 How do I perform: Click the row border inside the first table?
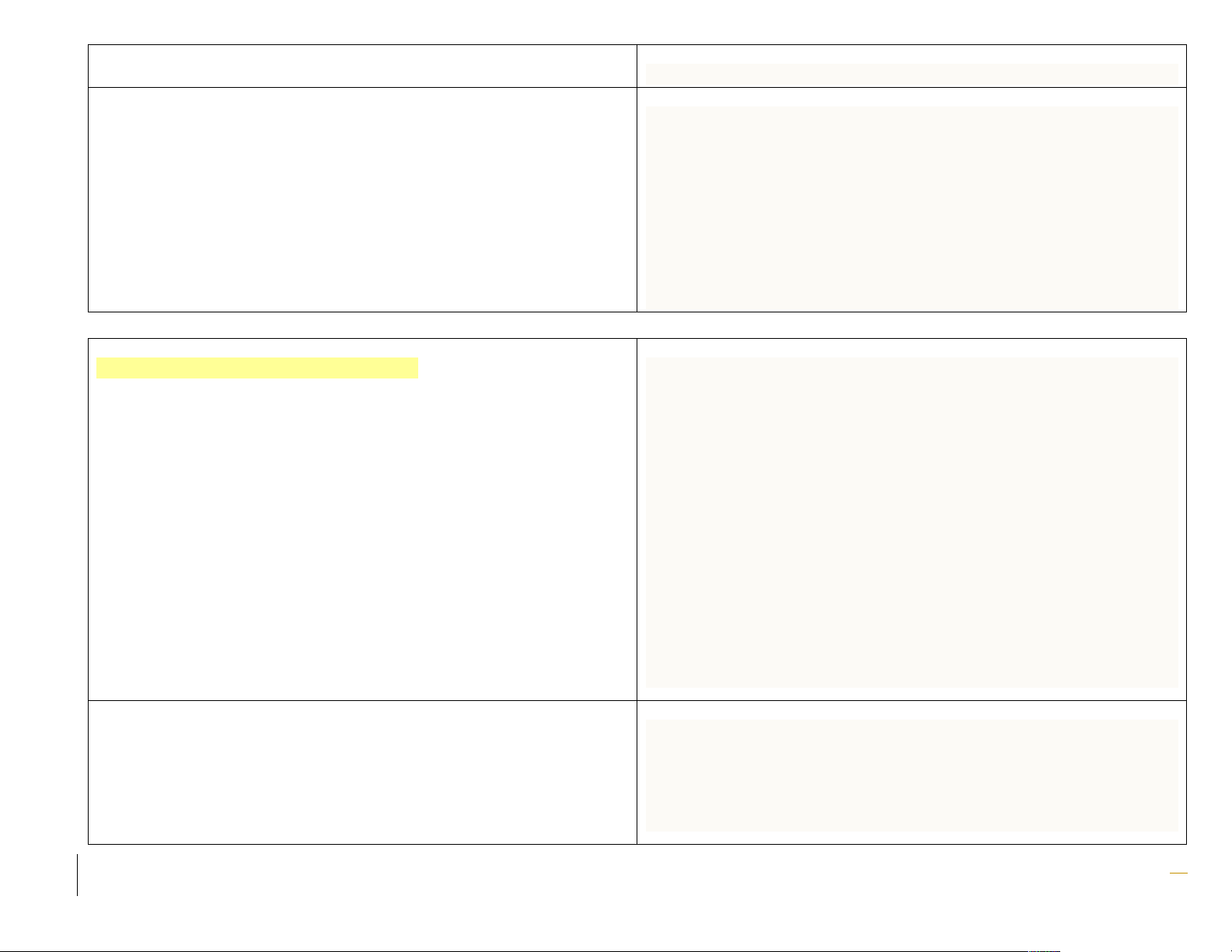[362, 87]
